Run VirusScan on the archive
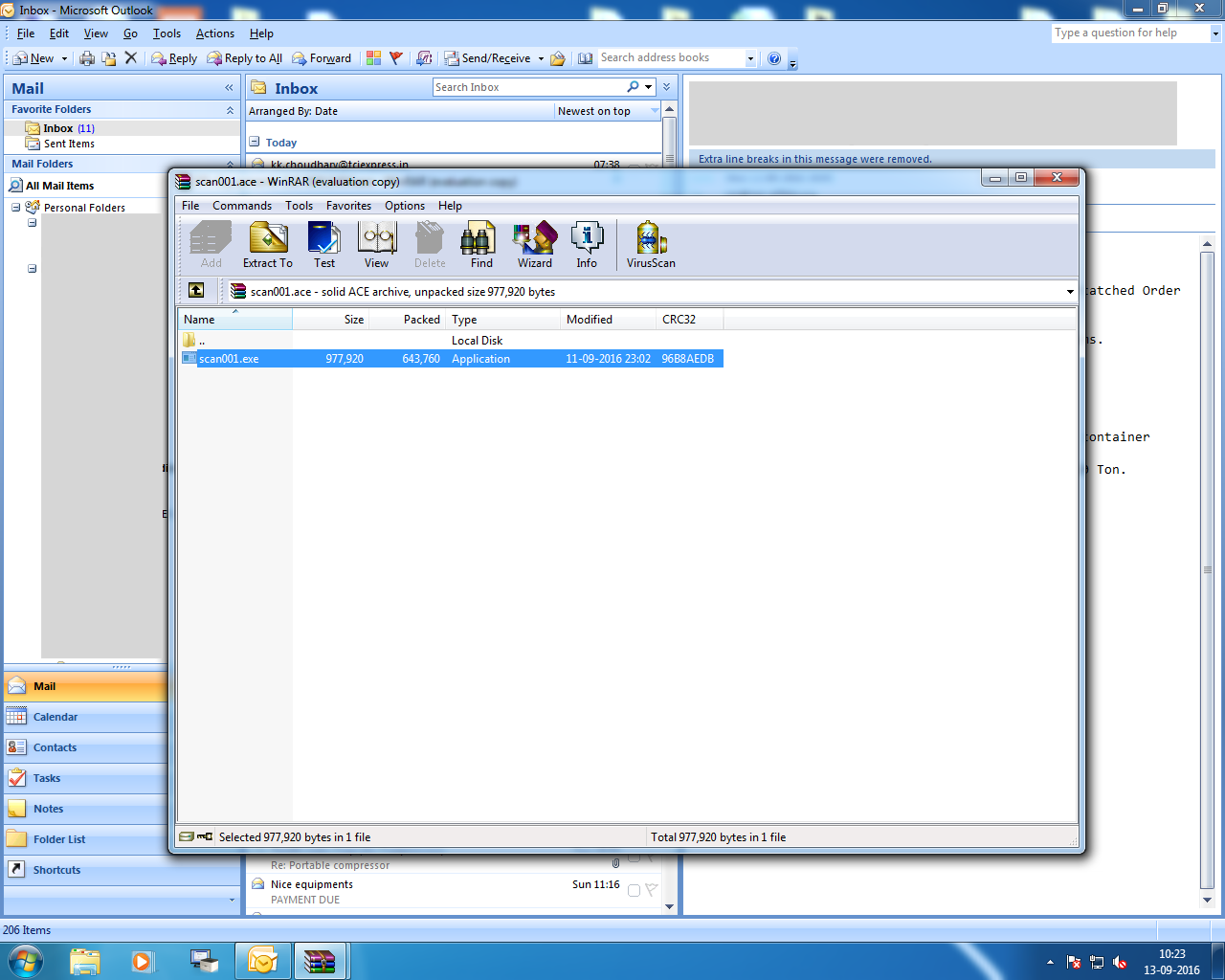1225x980 pixels. pyautogui.click(x=651, y=244)
